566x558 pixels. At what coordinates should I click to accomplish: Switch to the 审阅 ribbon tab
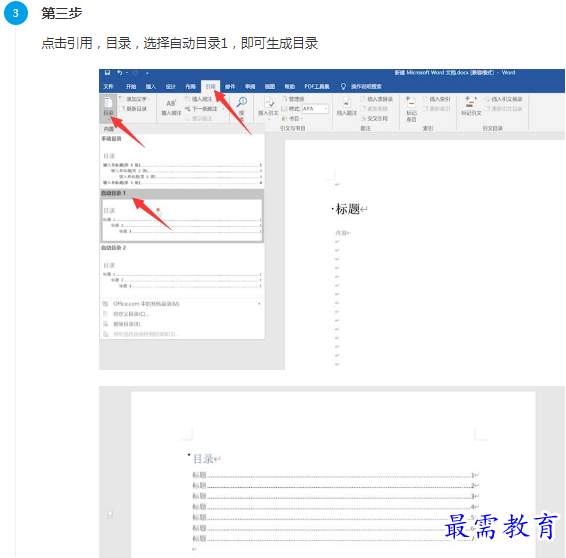(250, 87)
